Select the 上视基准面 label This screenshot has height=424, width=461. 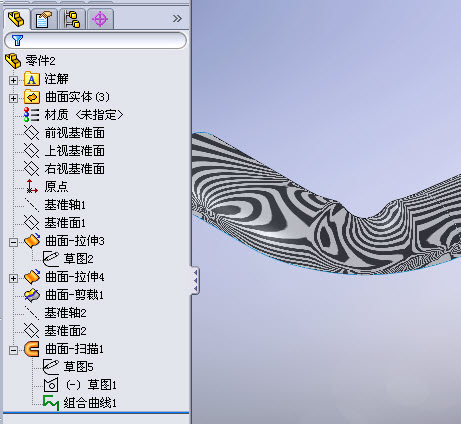coord(75,151)
